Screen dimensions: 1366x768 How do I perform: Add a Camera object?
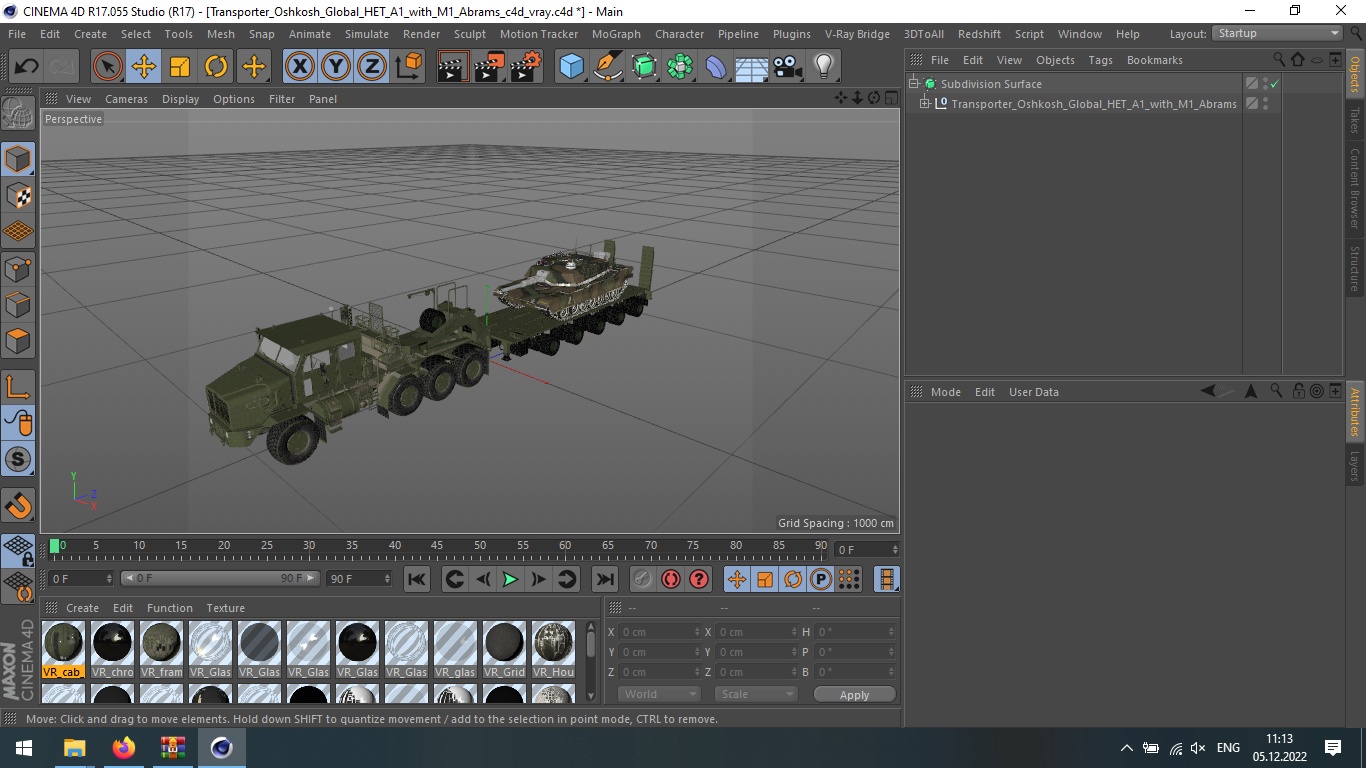coord(787,67)
